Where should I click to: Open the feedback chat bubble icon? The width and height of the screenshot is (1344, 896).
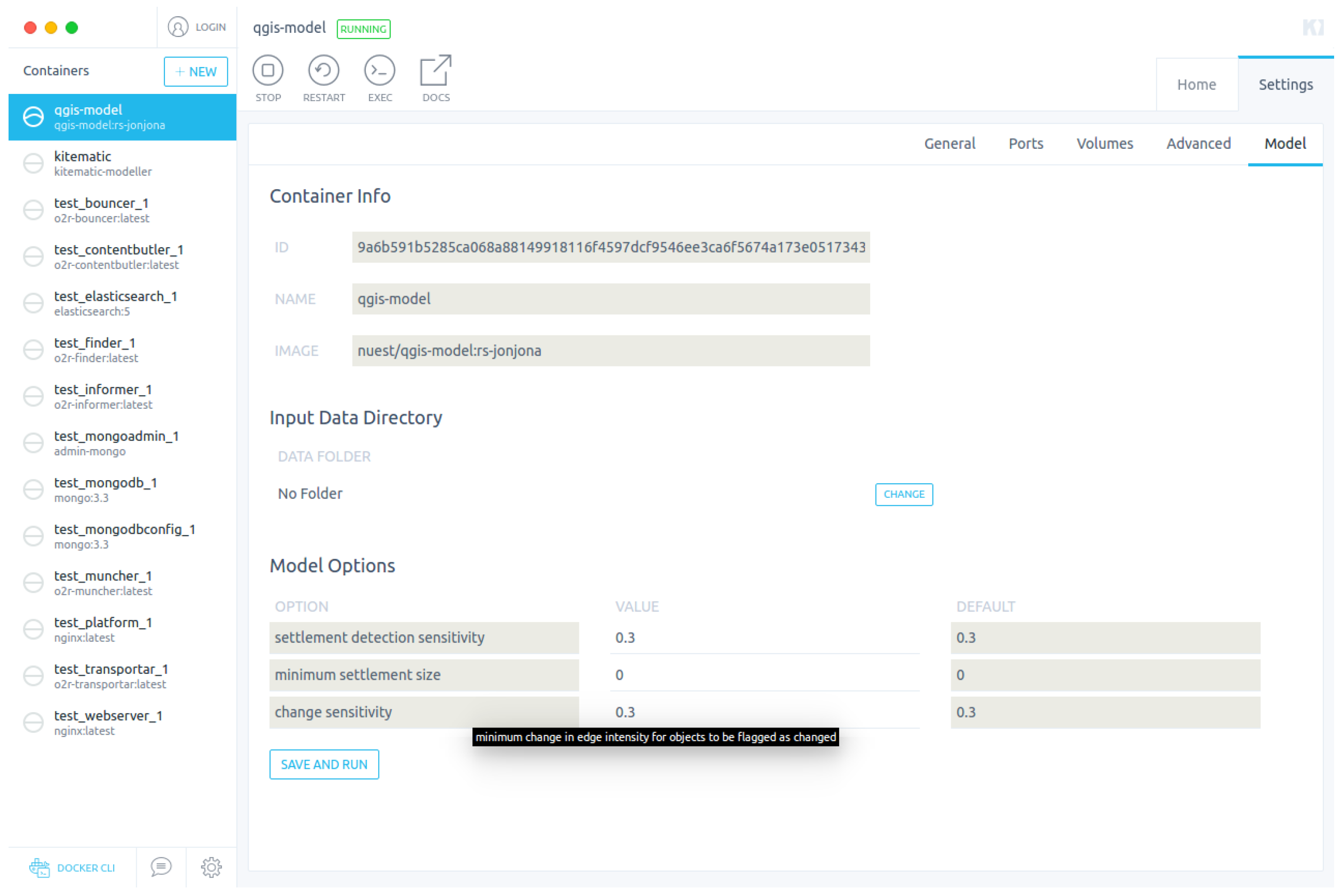pyautogui.click(x=160, y=867)
